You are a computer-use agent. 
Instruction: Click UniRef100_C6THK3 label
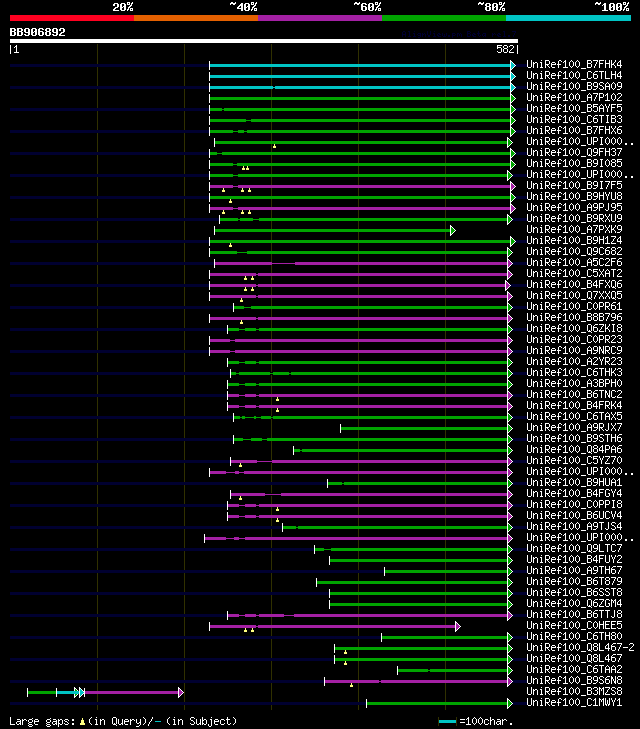tap(574, 372)
